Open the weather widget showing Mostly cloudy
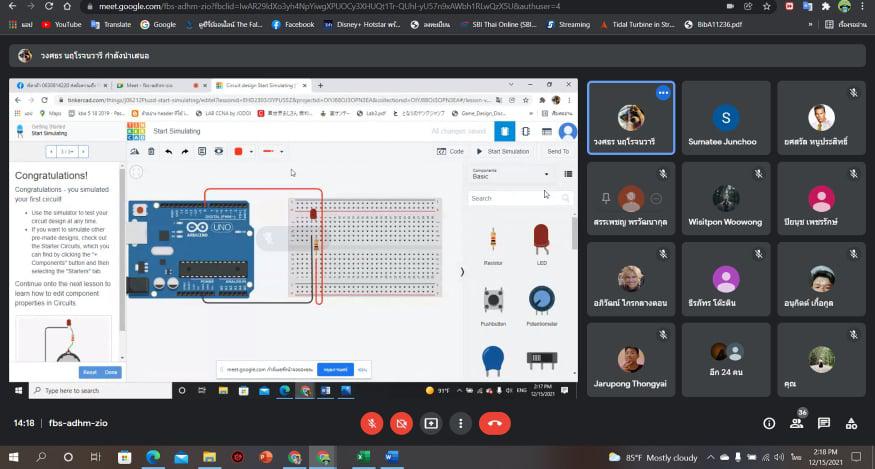The image size is (875, 469). coord(653,457)
